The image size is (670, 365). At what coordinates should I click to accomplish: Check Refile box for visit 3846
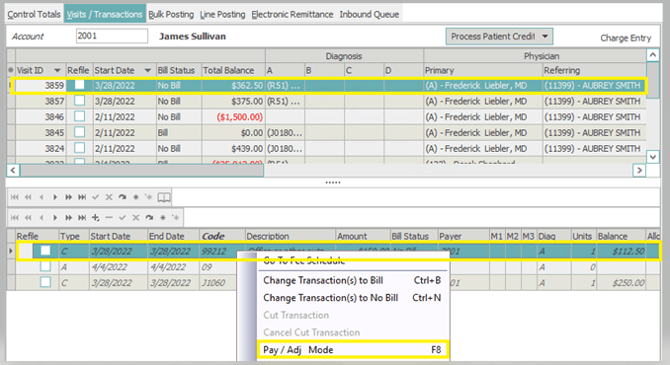(79, 116)
